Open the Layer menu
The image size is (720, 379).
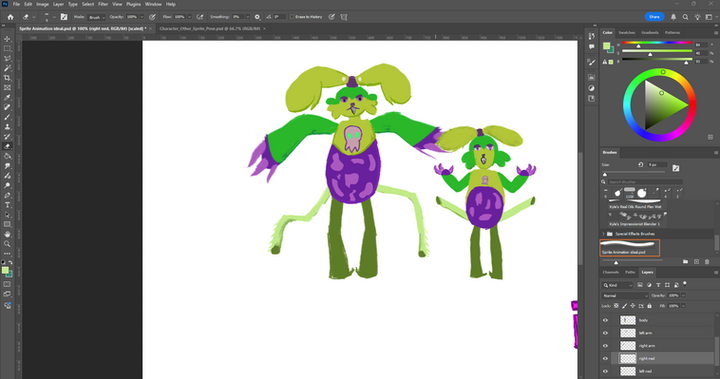pos(58,4)
